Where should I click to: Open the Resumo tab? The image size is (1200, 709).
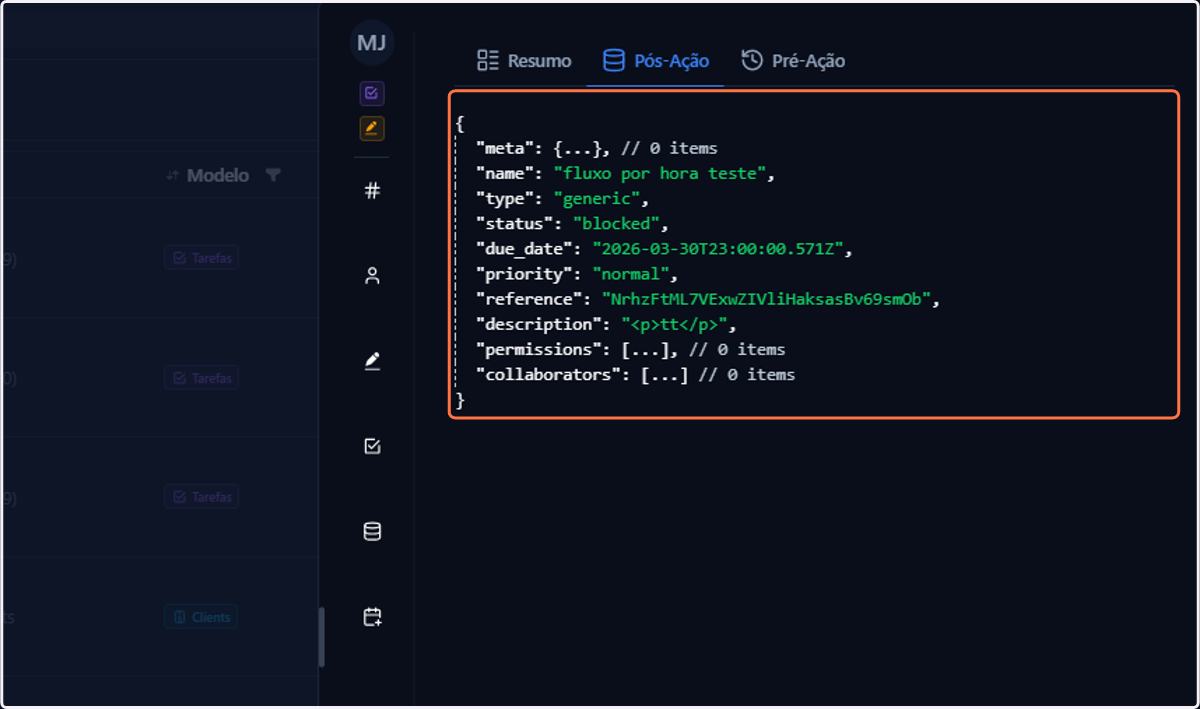524,61
